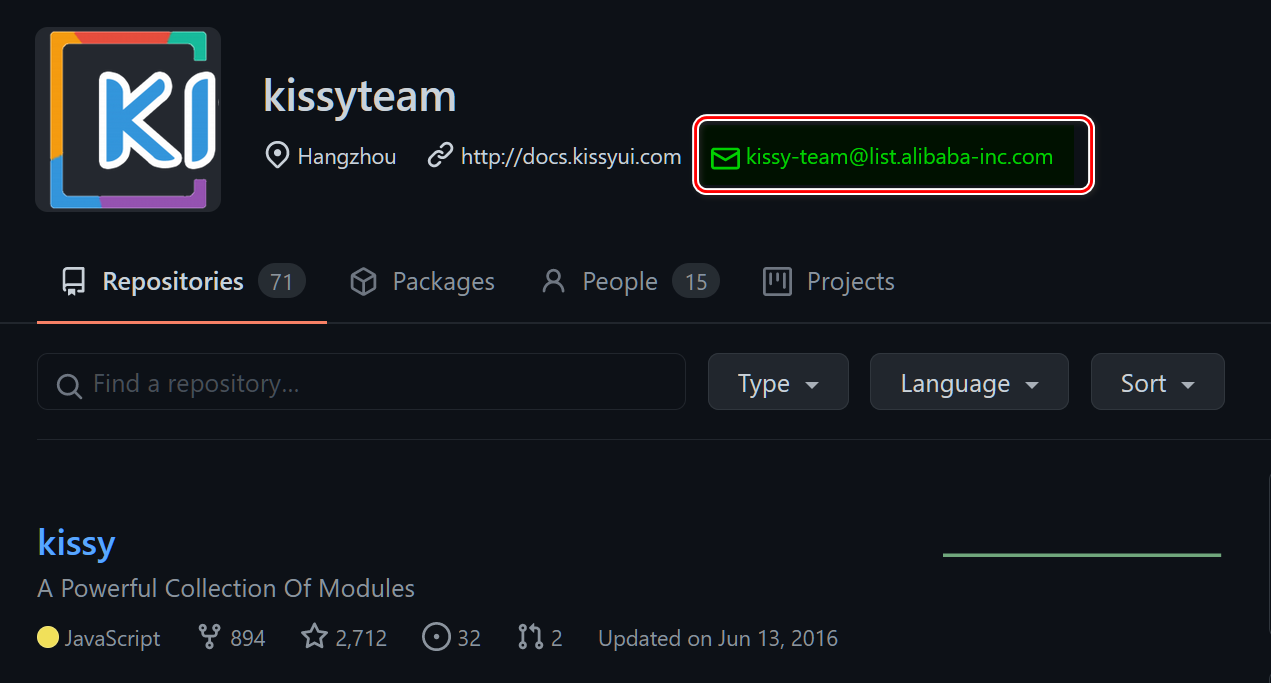This screenshot has width=1271, height=683.
Task: Open the Type filter dropdown
Action: coord(778,382)
